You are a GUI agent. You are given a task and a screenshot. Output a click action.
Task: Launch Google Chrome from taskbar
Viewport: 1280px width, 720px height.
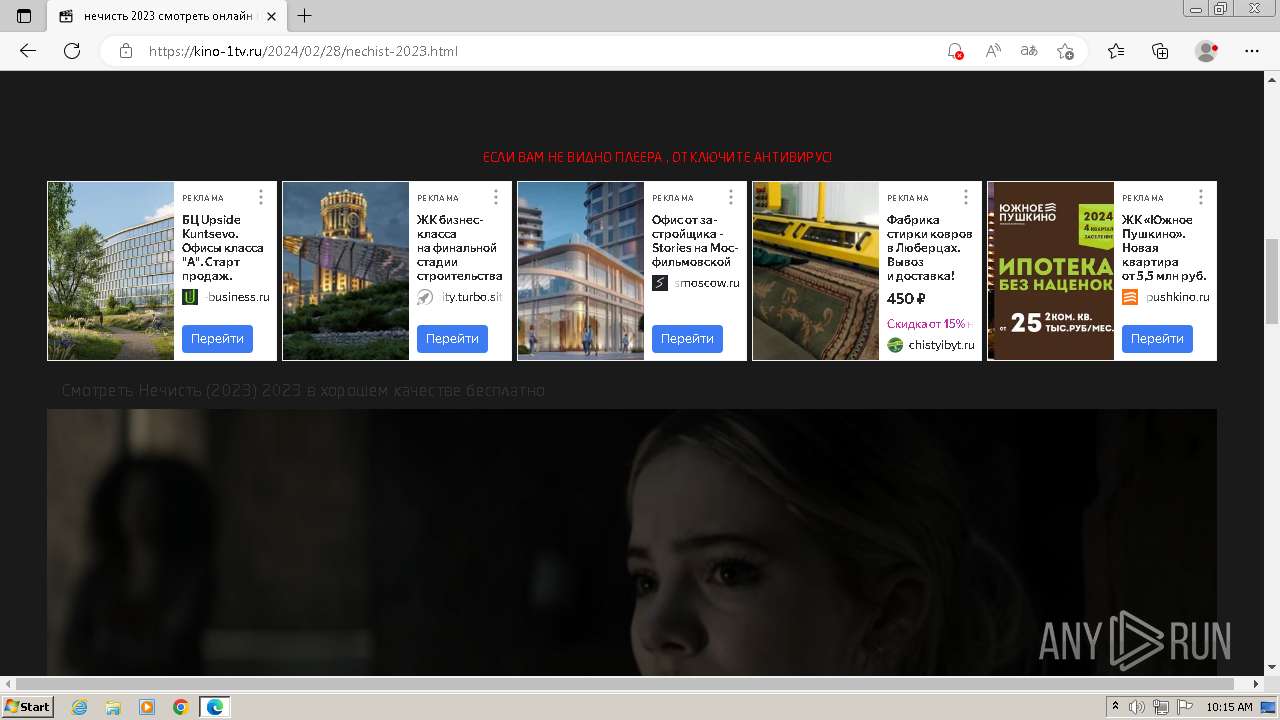(181, 707)
